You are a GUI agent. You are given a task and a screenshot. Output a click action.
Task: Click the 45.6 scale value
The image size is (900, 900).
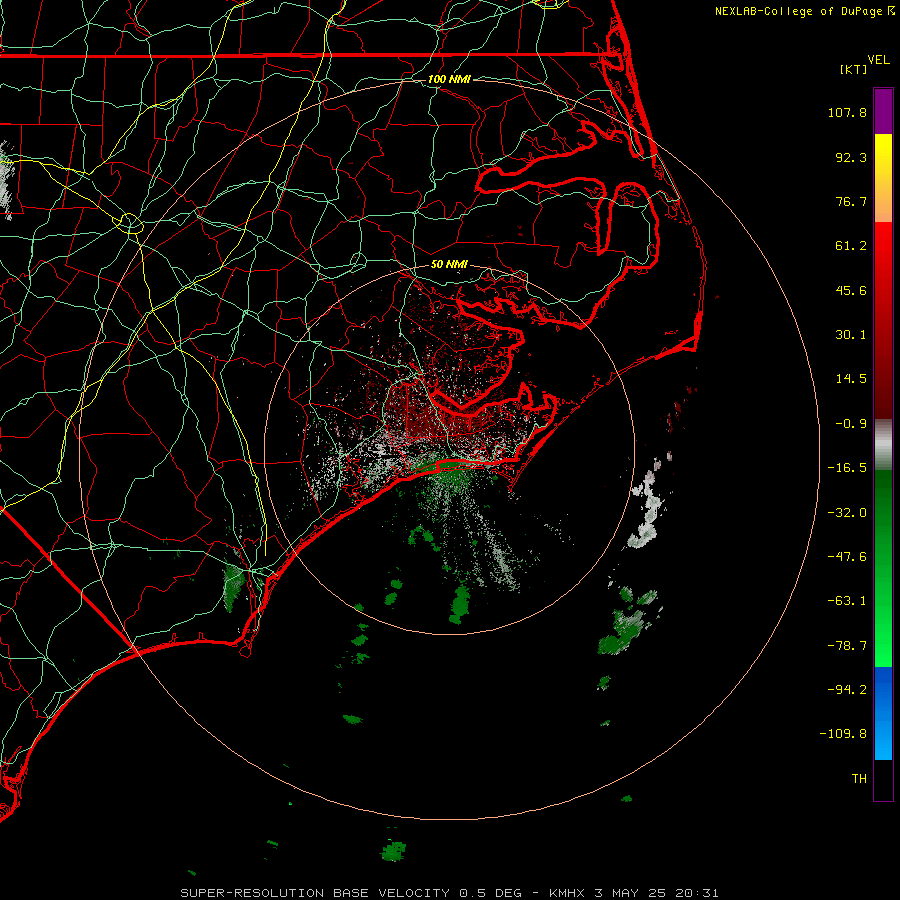point(851,290)
